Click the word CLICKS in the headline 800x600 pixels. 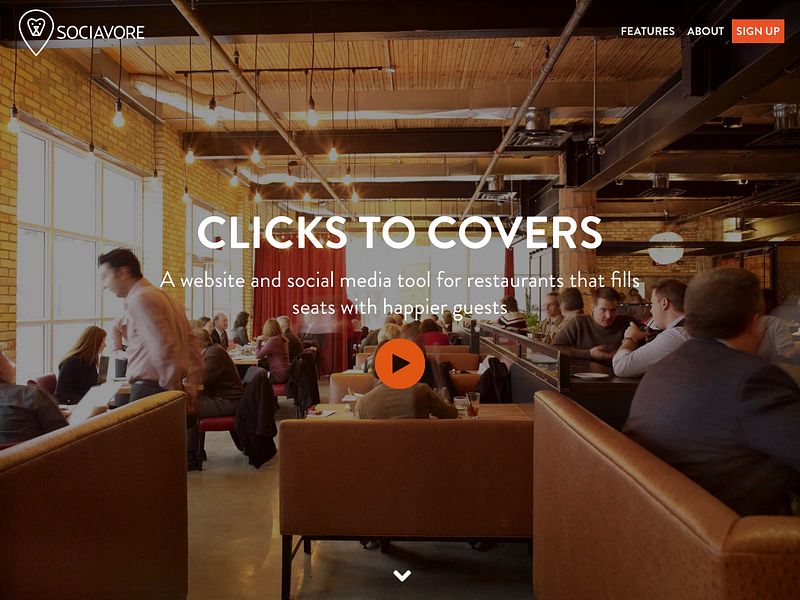tap(272, 233)
